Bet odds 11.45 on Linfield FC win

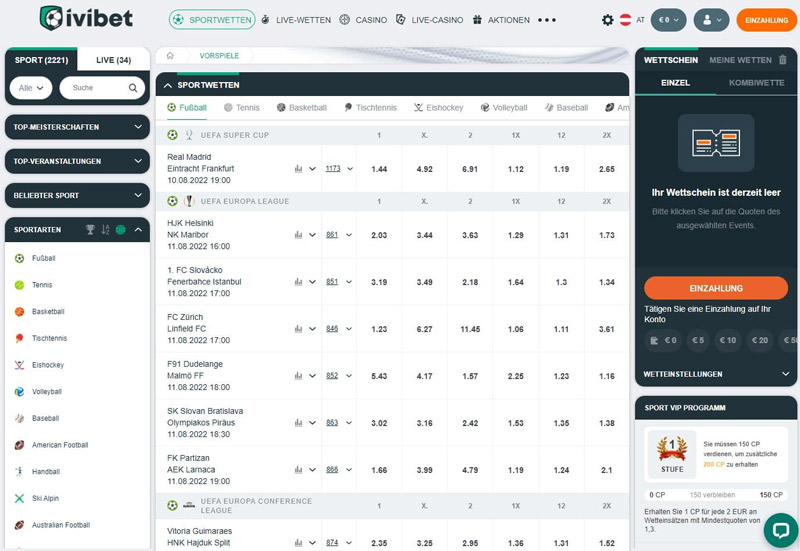click(x=470, y=329)
